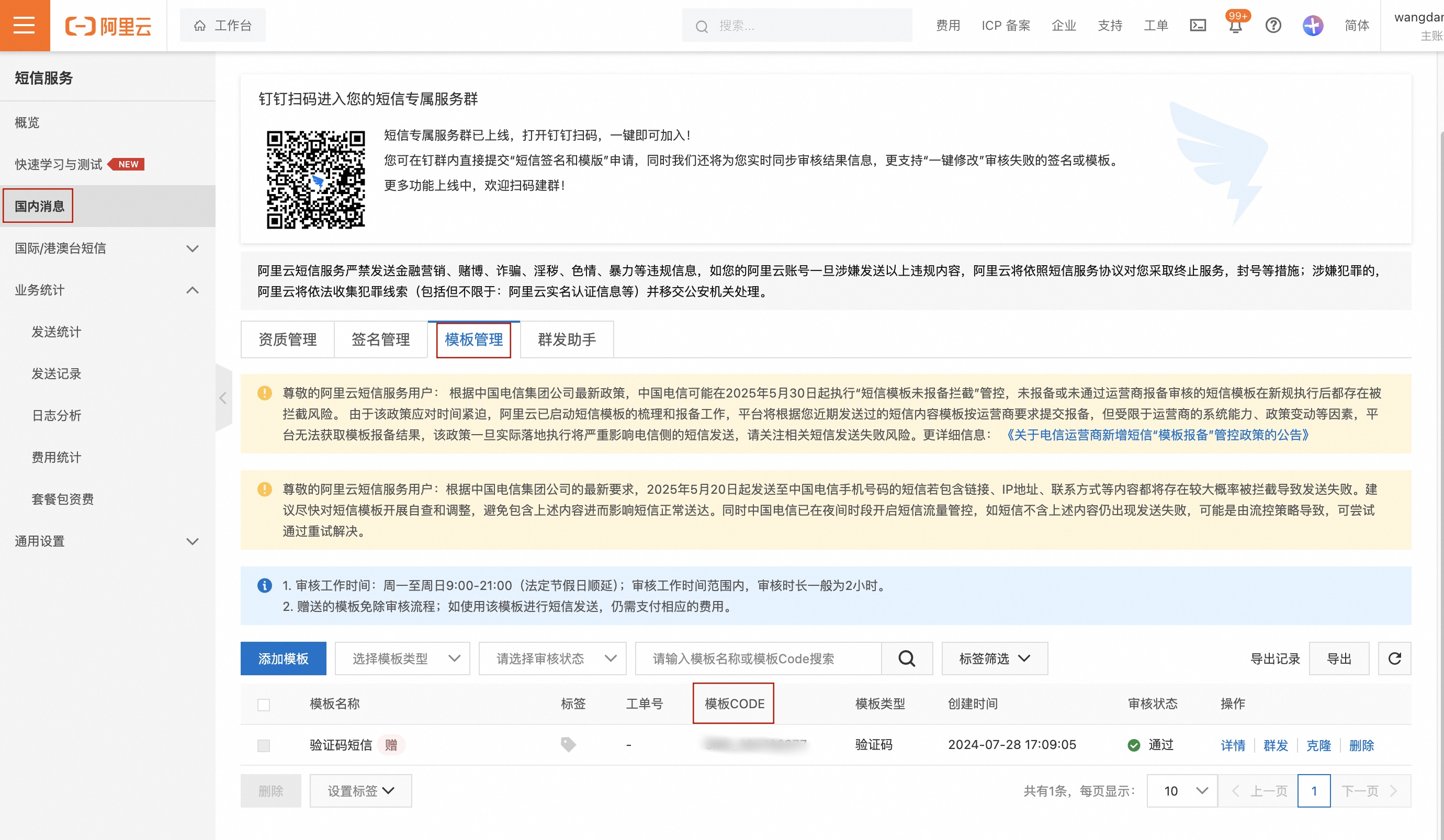Click 导出 button

1339,659
